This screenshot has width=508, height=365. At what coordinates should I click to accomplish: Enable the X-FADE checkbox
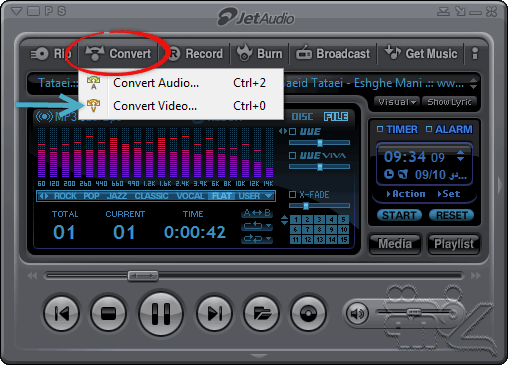point(292,194)
